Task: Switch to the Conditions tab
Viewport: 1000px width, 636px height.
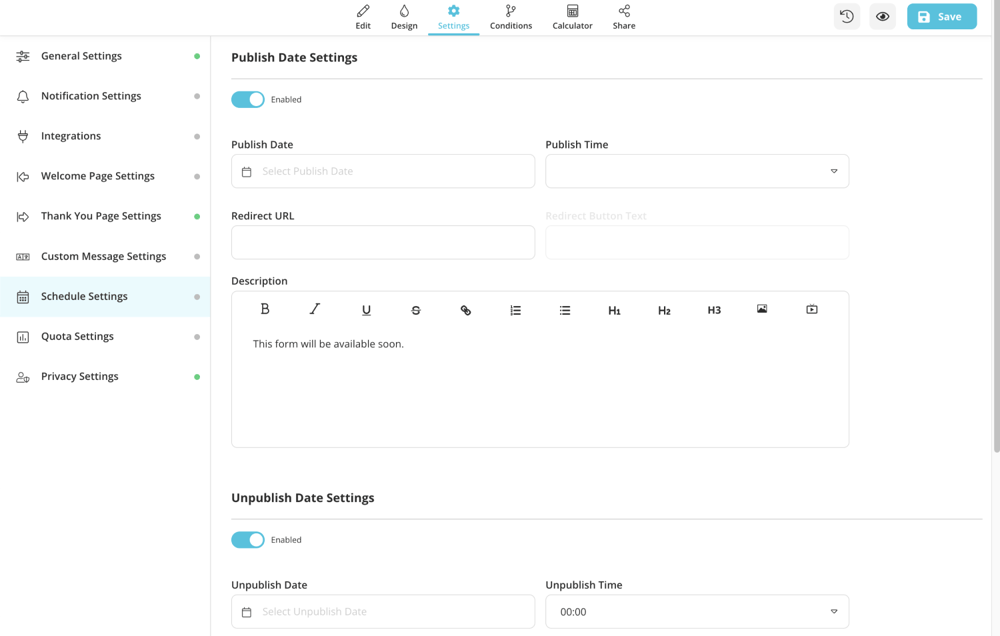Action: click(511, 17)
